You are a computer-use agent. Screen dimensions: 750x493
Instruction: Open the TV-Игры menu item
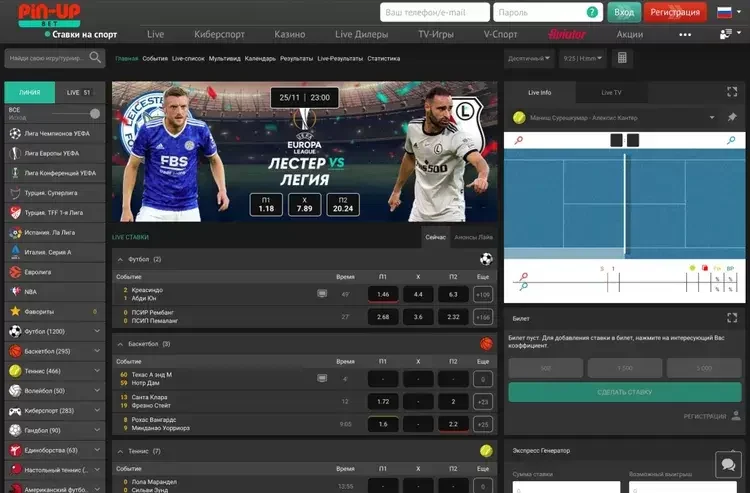click(436, 34)
